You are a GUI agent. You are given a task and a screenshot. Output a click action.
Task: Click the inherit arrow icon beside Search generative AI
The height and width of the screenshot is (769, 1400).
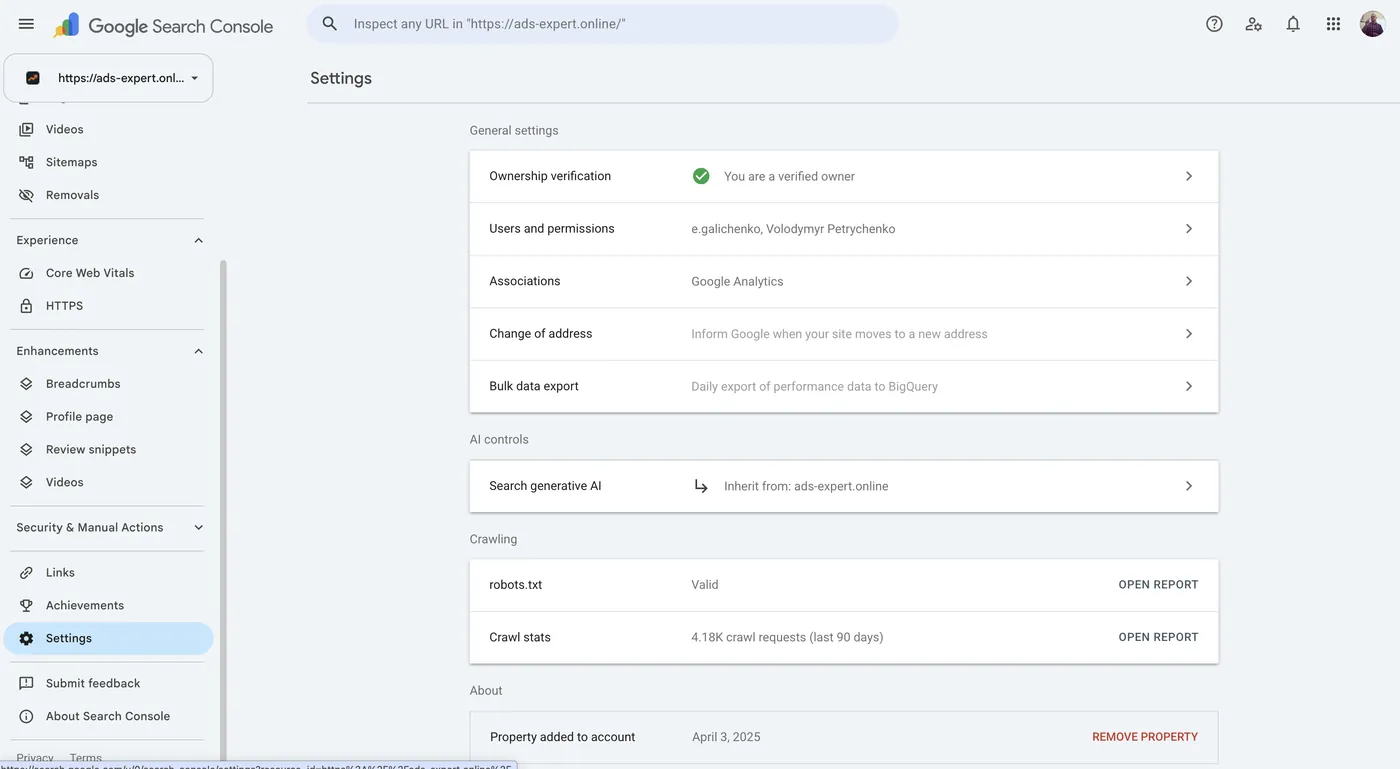click(701, 486)
